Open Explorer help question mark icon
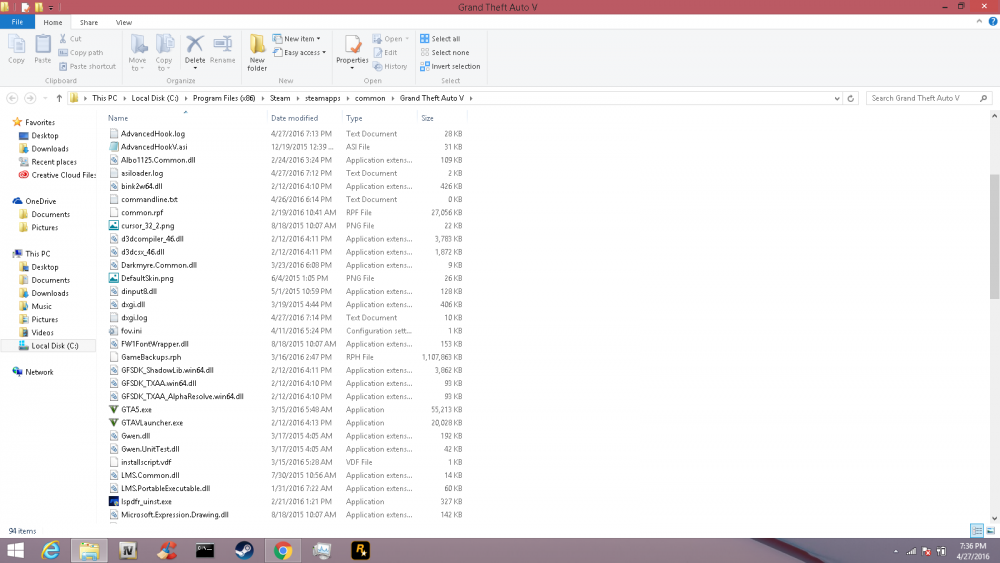 pyautogui.click(x=993, y=22)
